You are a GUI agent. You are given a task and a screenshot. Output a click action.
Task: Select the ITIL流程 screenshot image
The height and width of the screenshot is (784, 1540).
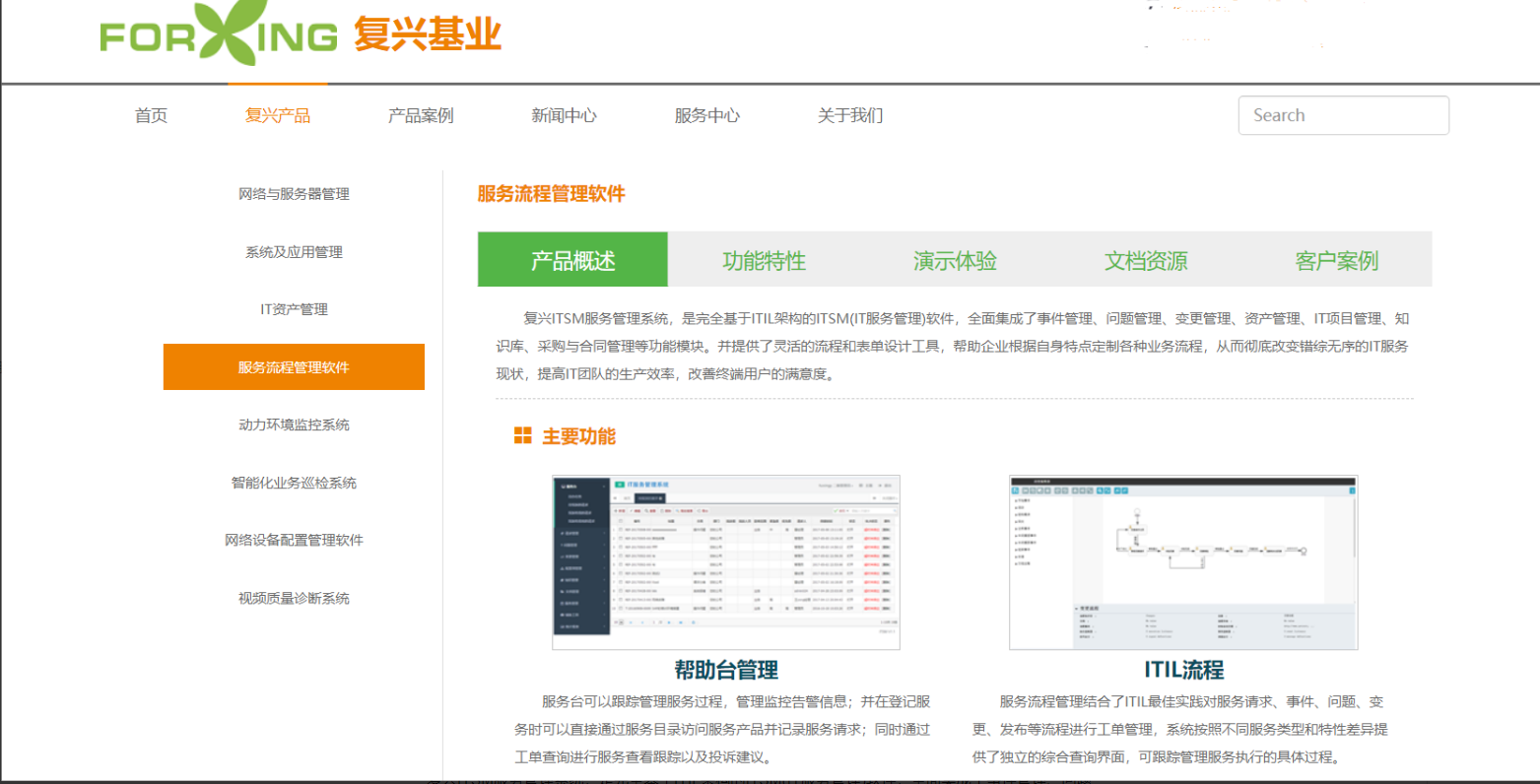1182,561
